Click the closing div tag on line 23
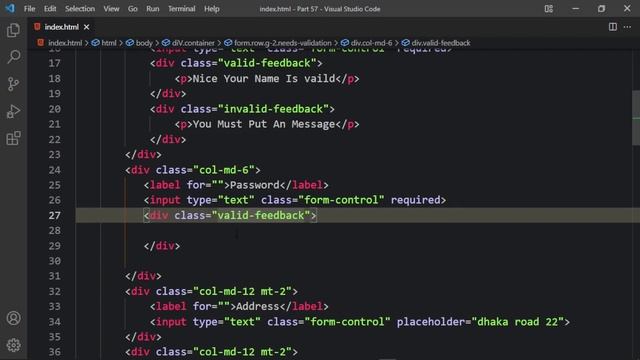The width and height of the screenshot is (640, 360). coord(143,155)
